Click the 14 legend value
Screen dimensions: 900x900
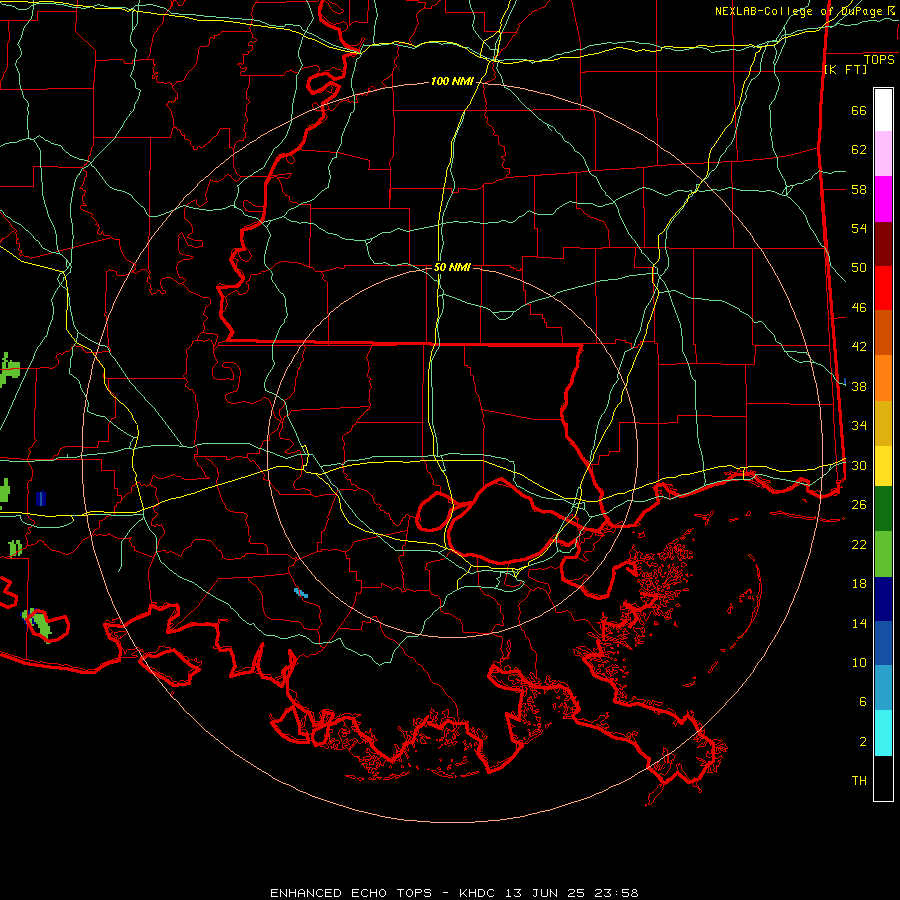tap(859, 623)
